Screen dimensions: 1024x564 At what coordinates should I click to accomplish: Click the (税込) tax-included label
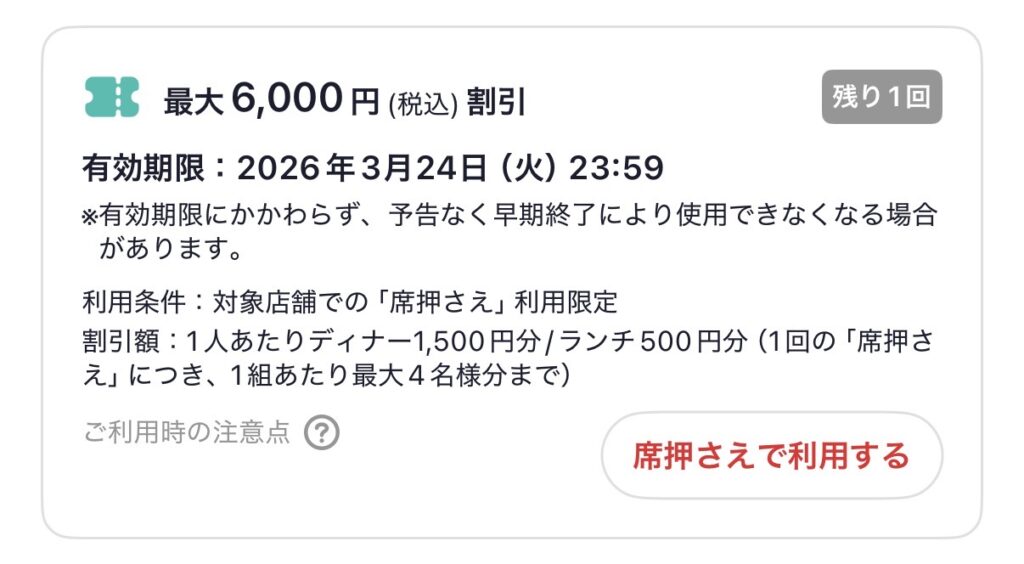click(x=422, y=102)
